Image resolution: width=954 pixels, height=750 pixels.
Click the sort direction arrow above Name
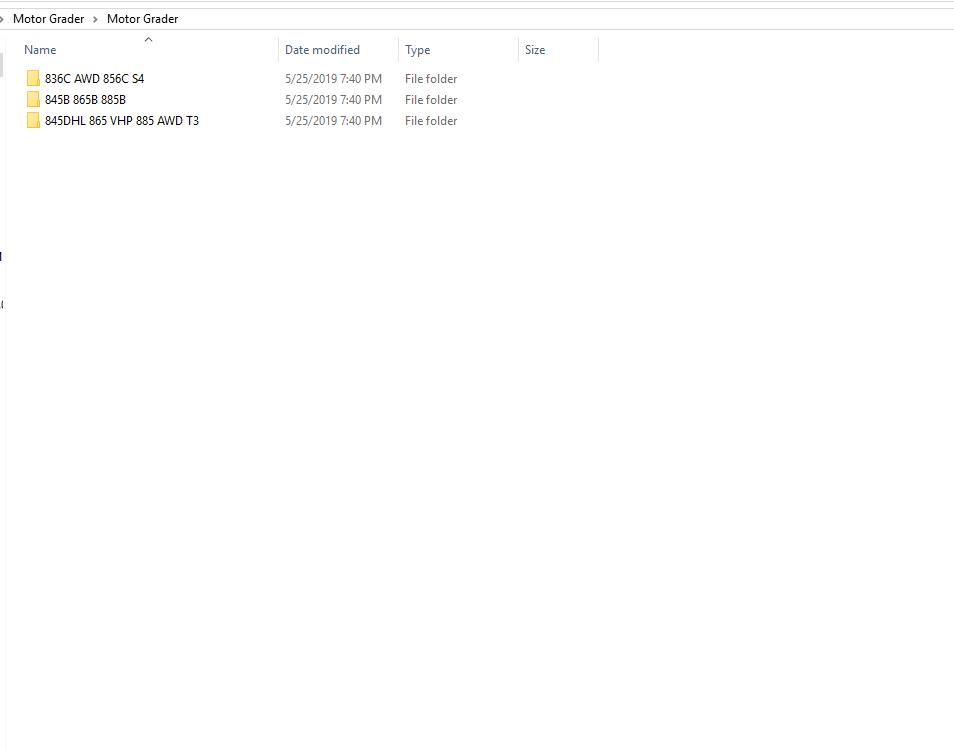click(148, 40)
